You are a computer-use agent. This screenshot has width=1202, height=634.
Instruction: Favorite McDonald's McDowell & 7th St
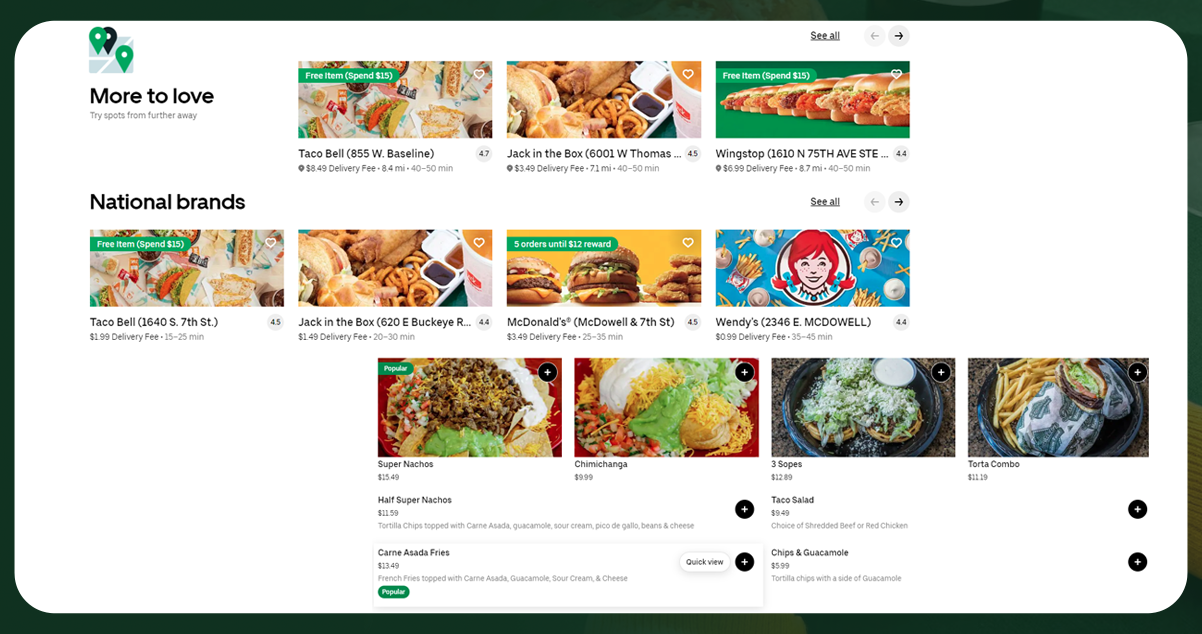coord(687,243)
